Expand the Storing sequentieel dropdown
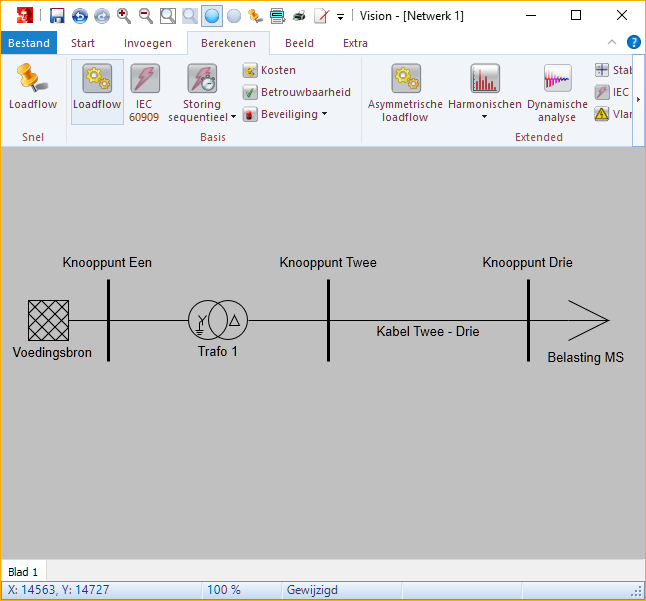This screenshot has height=601, width=646. point(233,117)
